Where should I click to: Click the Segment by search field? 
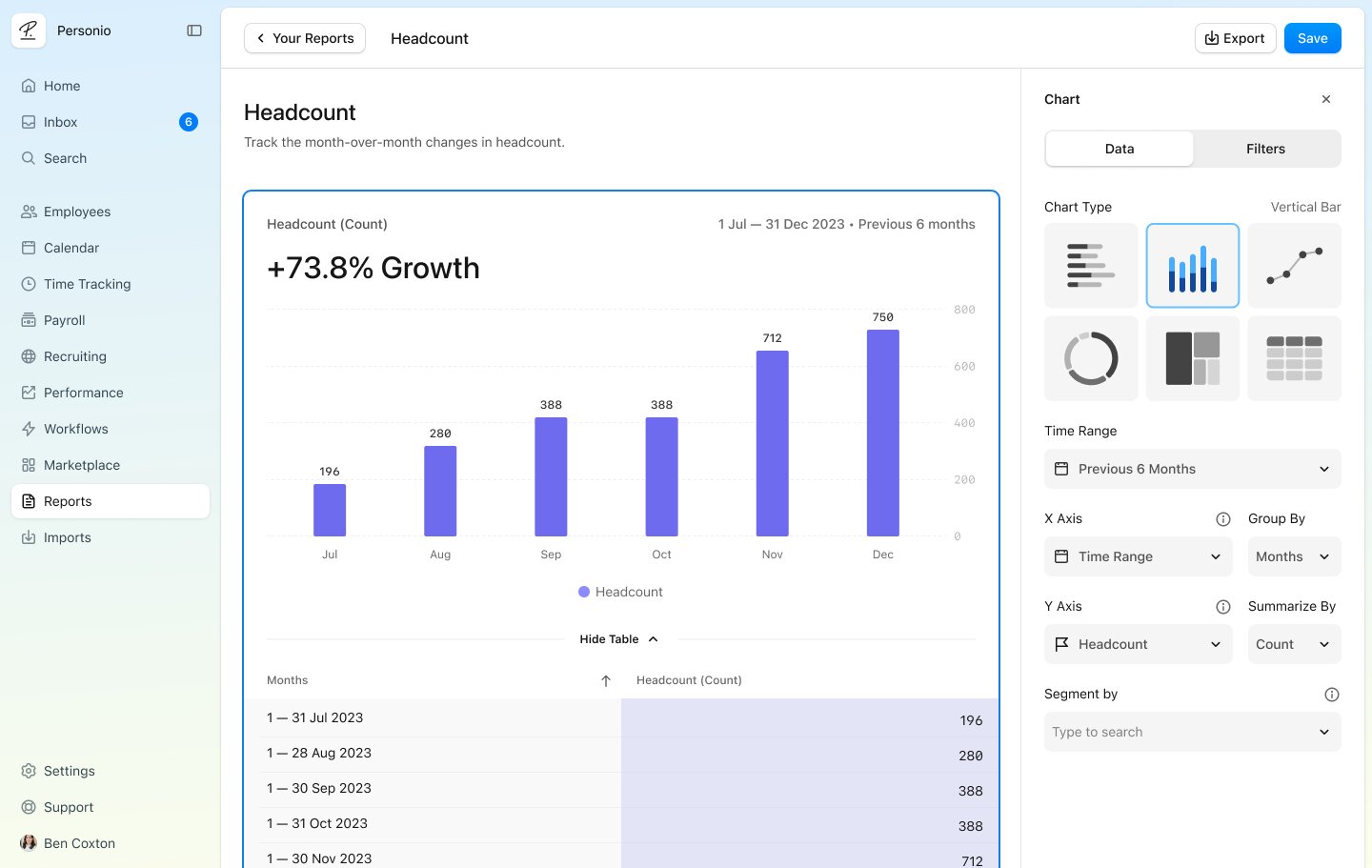(x=1181, y=732)
